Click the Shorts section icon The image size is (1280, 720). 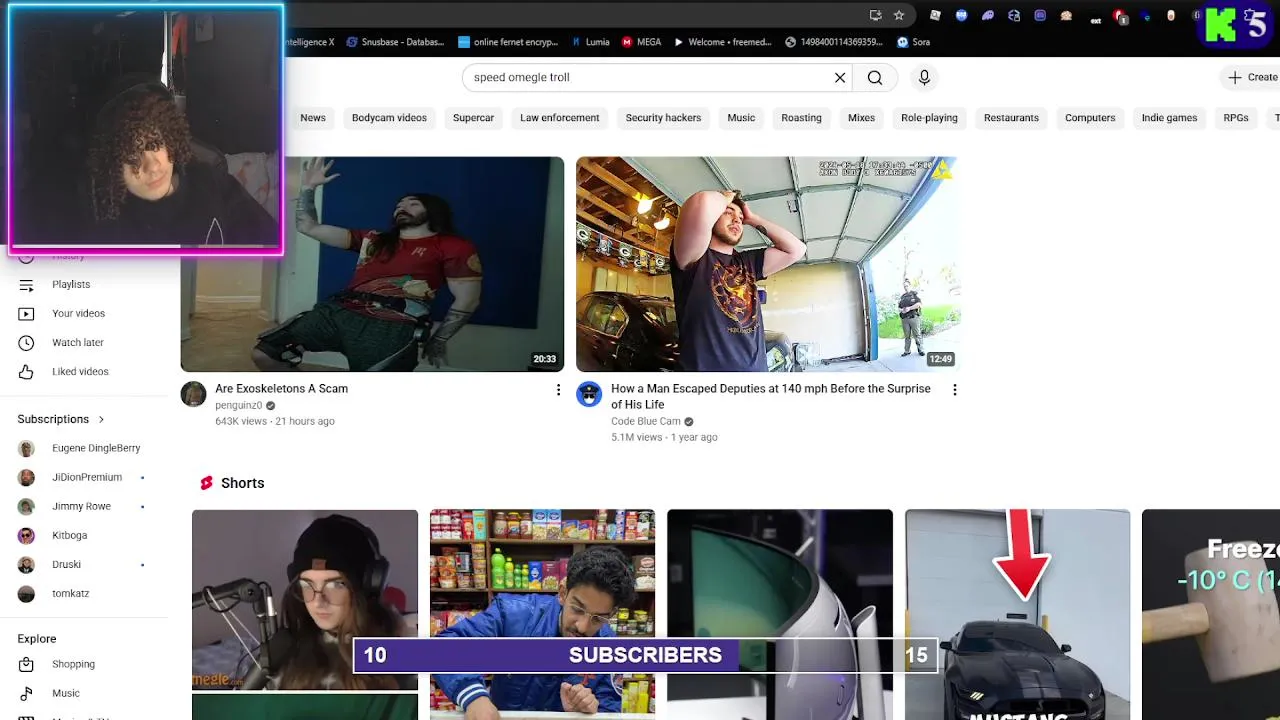(206, 483)
